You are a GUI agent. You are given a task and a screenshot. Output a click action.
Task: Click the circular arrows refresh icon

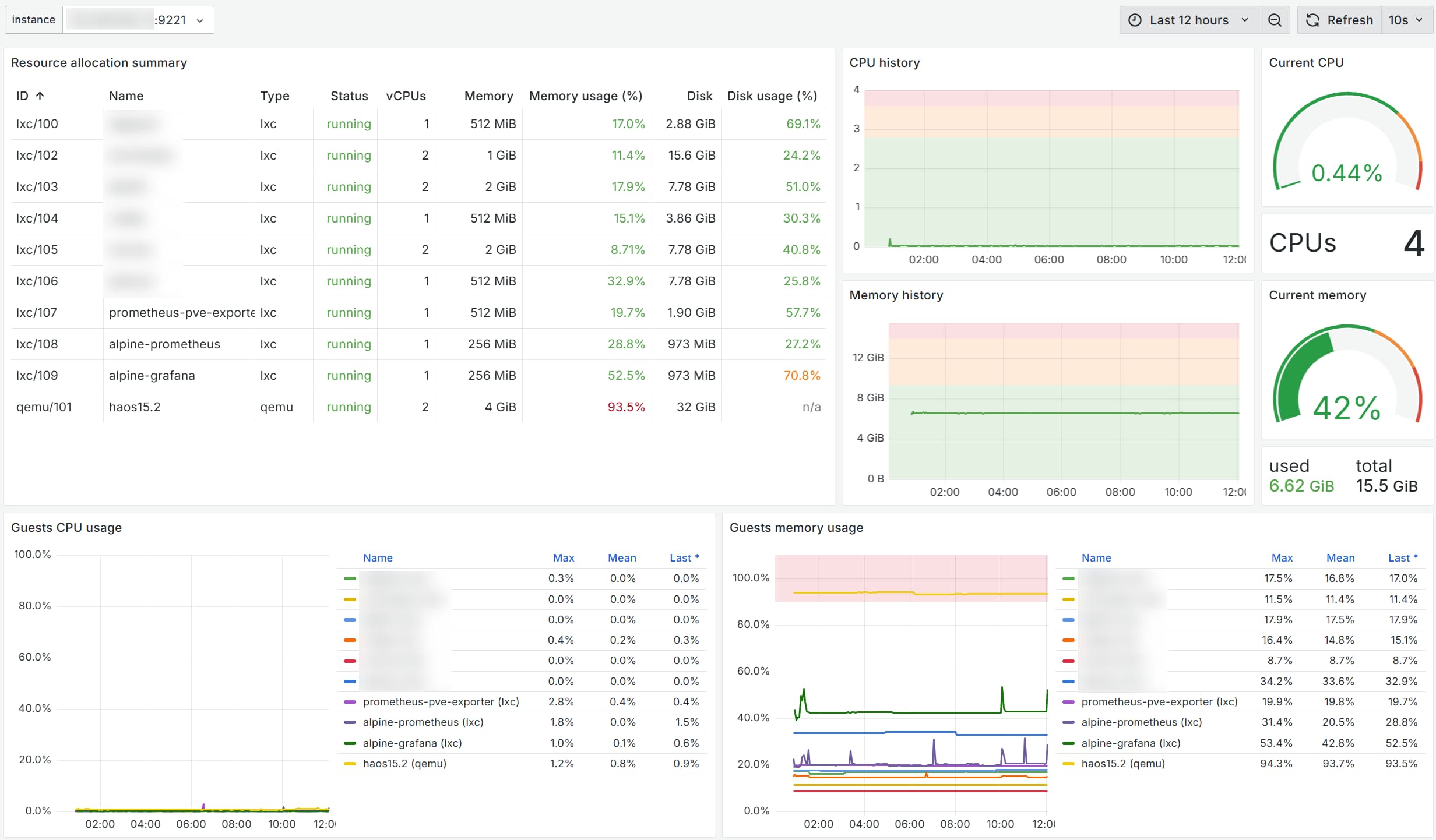(x=1312, y=20)
